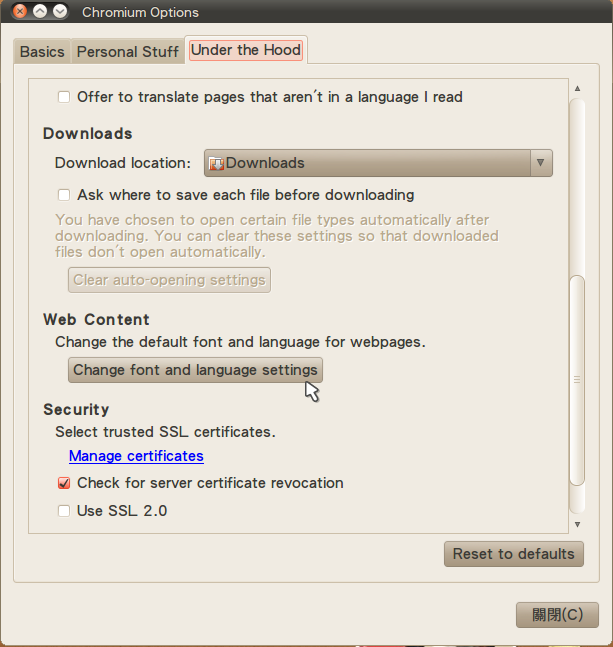Open the Download location dropdown

pyautogui.click(x=378, y=163)
